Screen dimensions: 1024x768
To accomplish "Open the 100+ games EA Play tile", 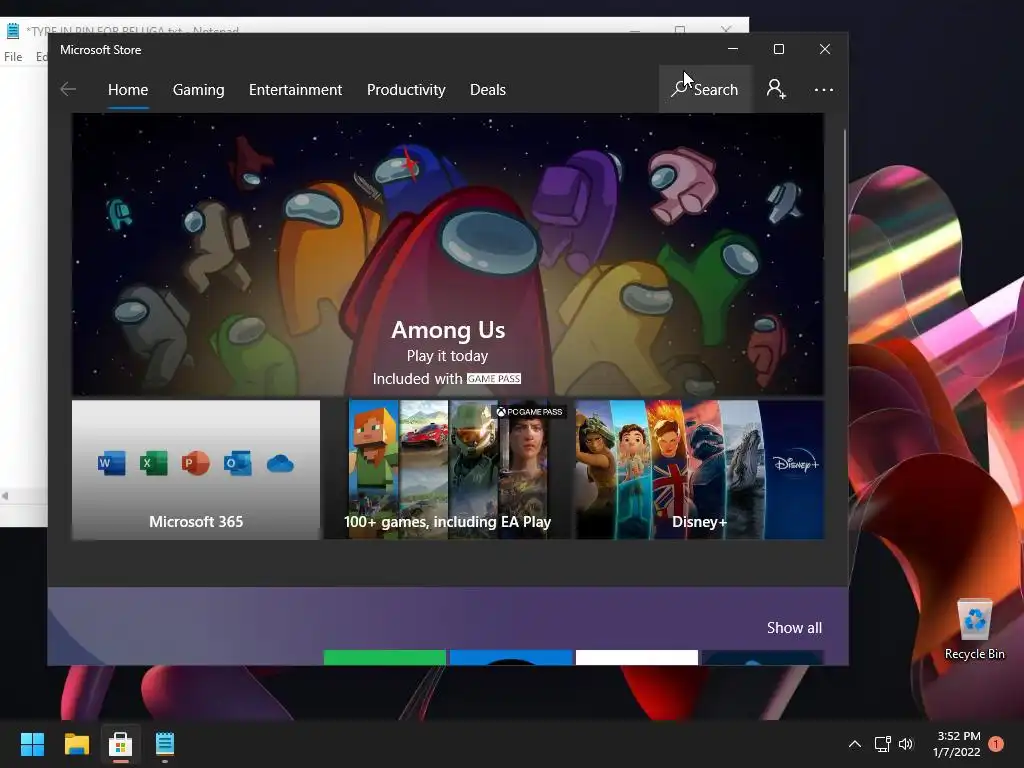I will [x=447, y=470].
